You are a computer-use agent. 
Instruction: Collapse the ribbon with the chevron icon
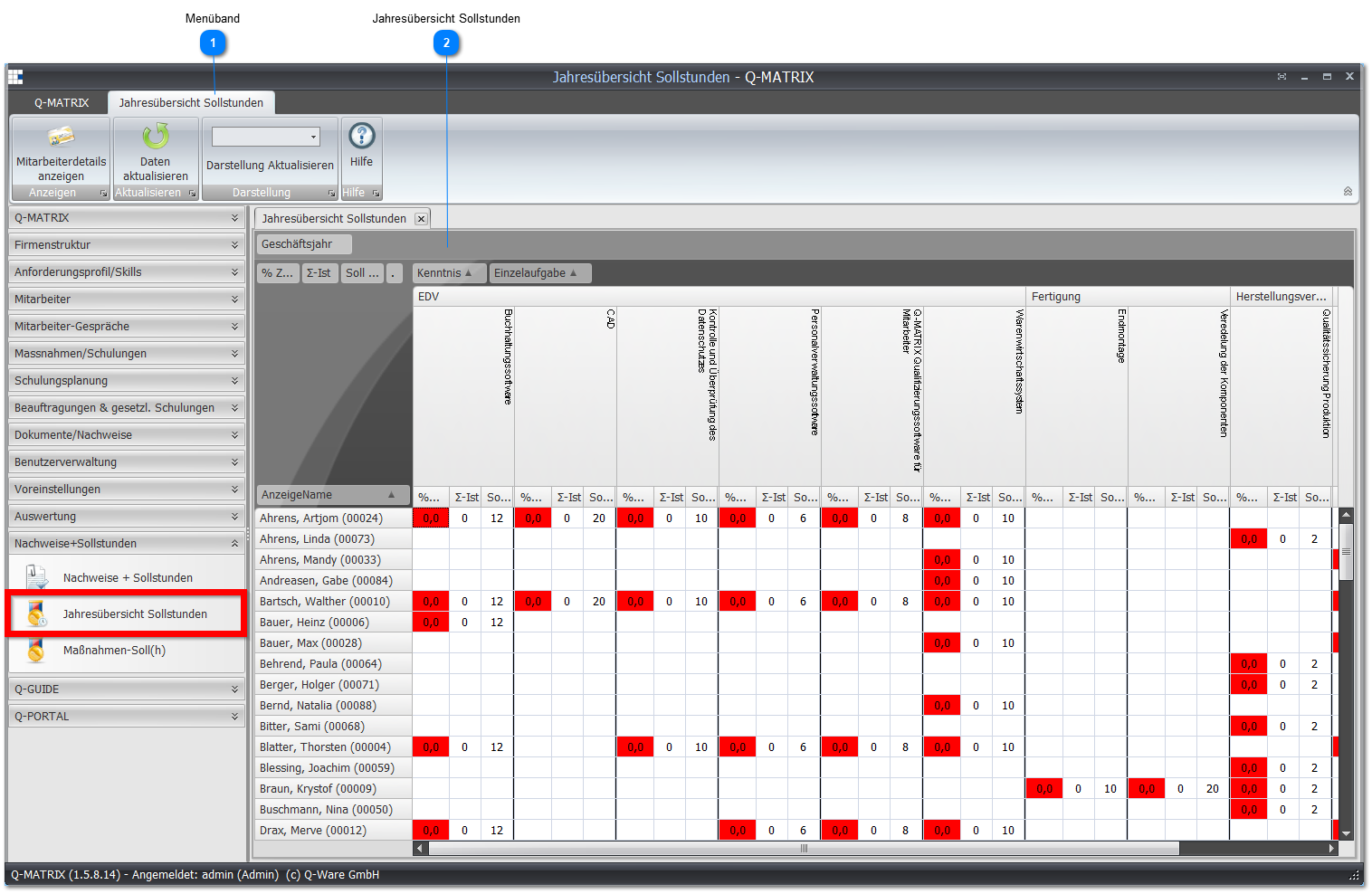point(1348,191)
